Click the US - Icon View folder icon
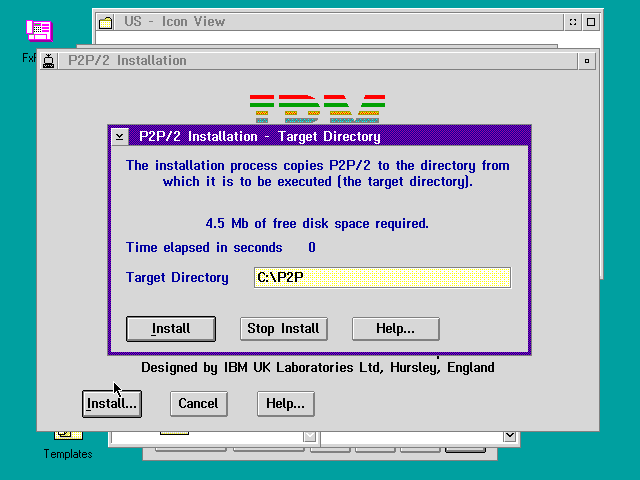 click(105, 22)
